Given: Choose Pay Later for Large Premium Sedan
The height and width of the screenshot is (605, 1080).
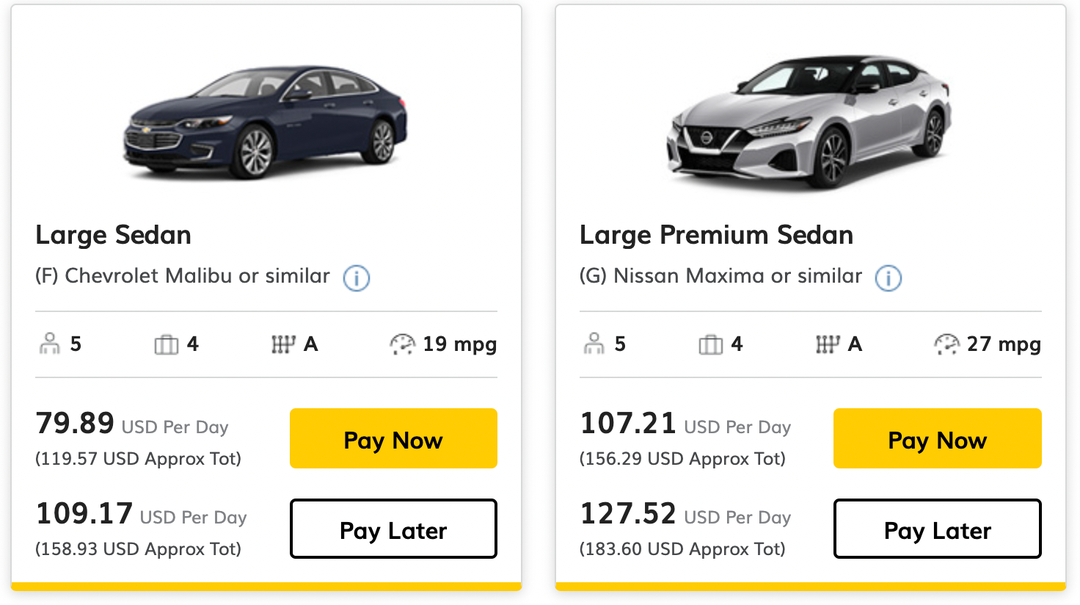Looking at the screenshot, I should click(x=937, y=529).
